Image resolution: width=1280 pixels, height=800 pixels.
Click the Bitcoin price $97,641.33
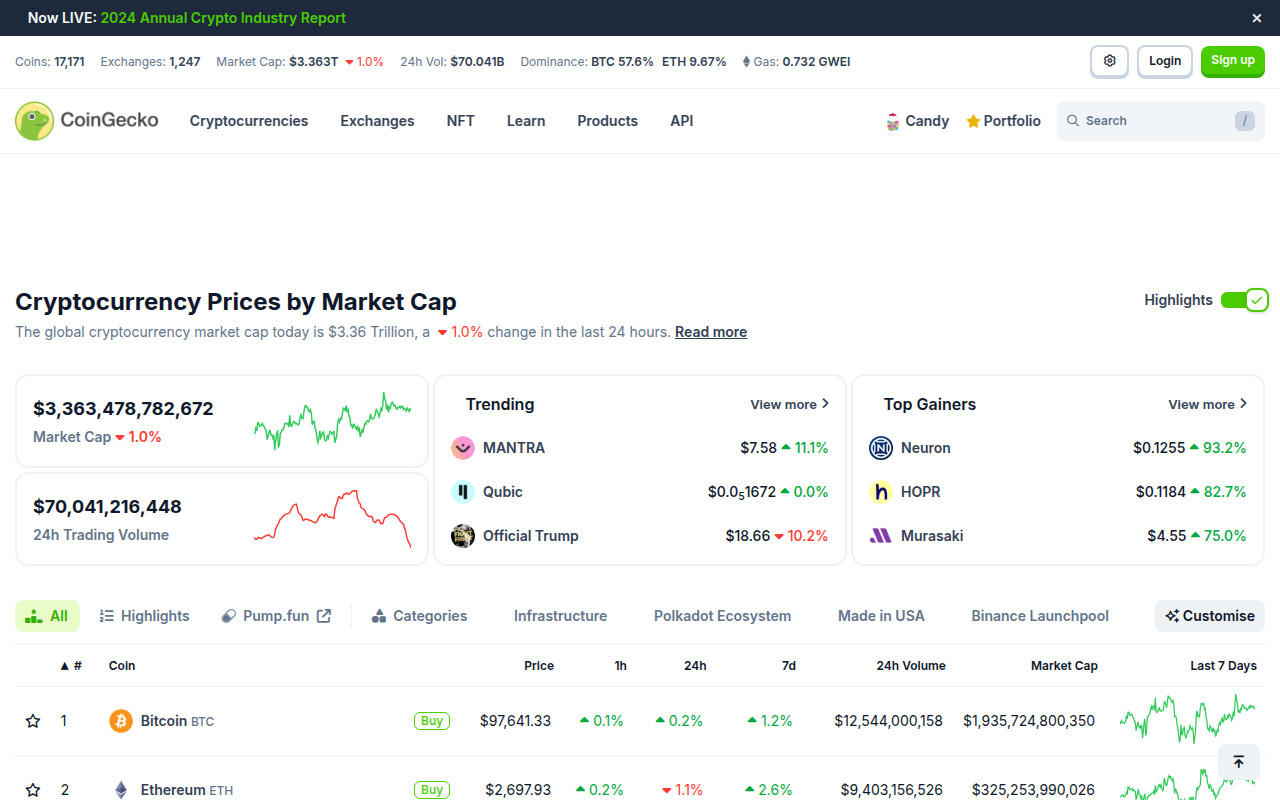pyautogui.click(x=515, y=721)
